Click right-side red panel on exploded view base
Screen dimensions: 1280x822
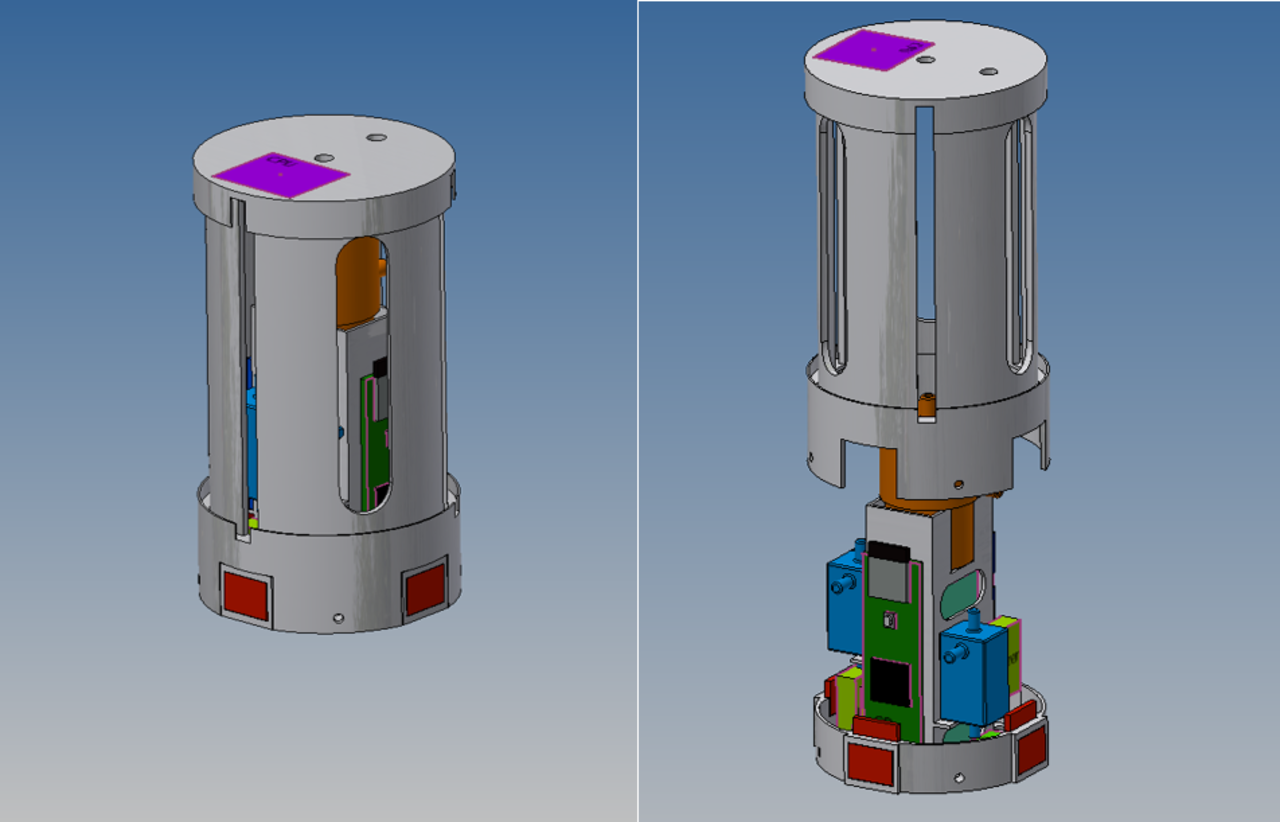(1031, 751)
